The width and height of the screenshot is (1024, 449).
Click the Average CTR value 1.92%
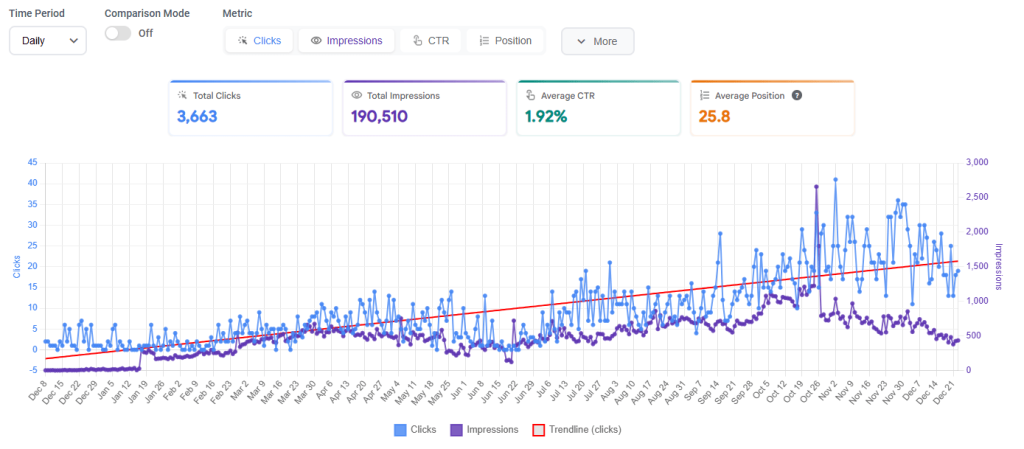click(x=546, y=117)
